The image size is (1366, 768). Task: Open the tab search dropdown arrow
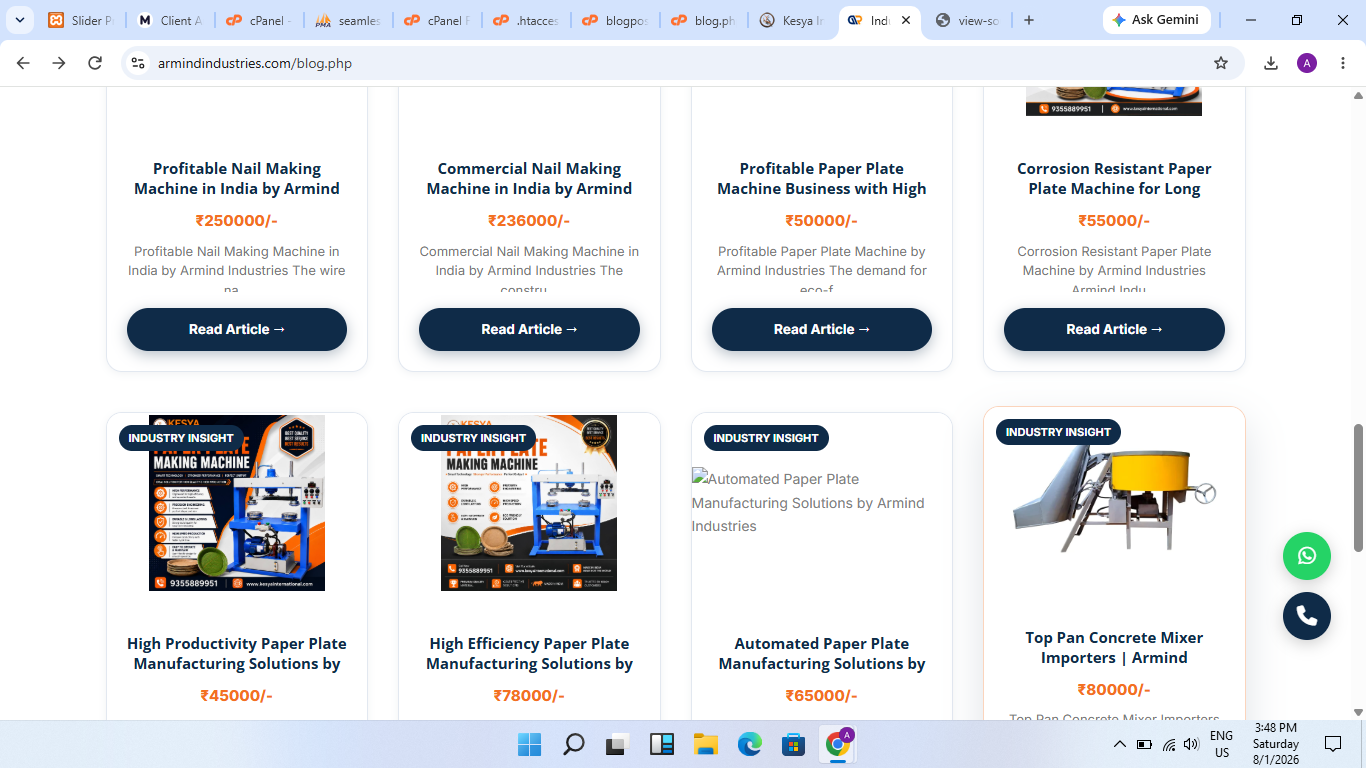coord(20,20)
